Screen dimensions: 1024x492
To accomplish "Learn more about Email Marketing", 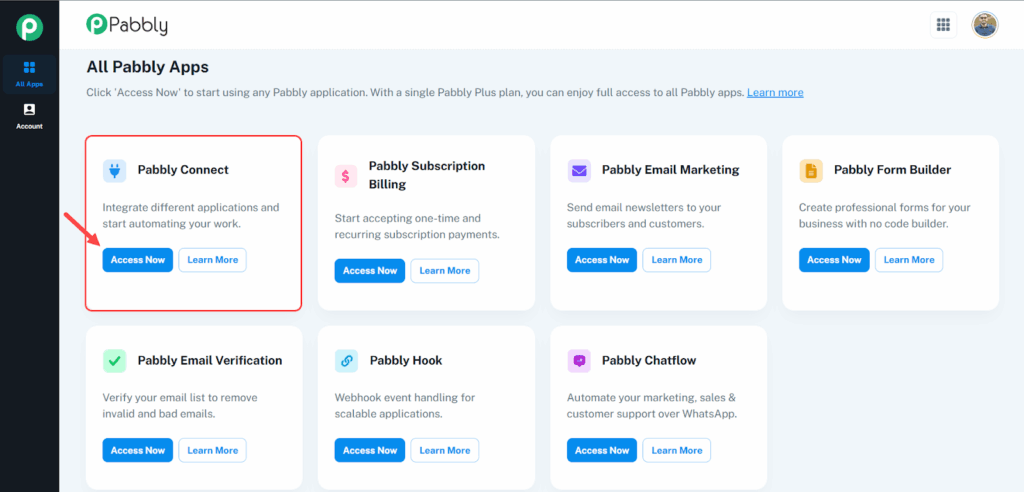I will [677, 260].
